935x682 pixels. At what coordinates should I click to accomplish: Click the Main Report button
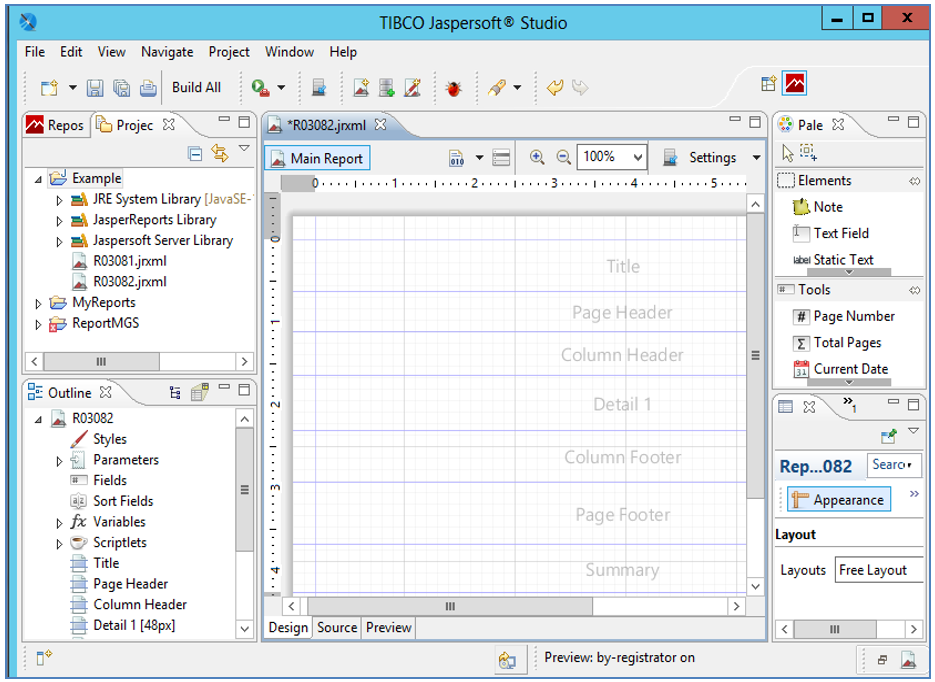click(x=318, y=158)
